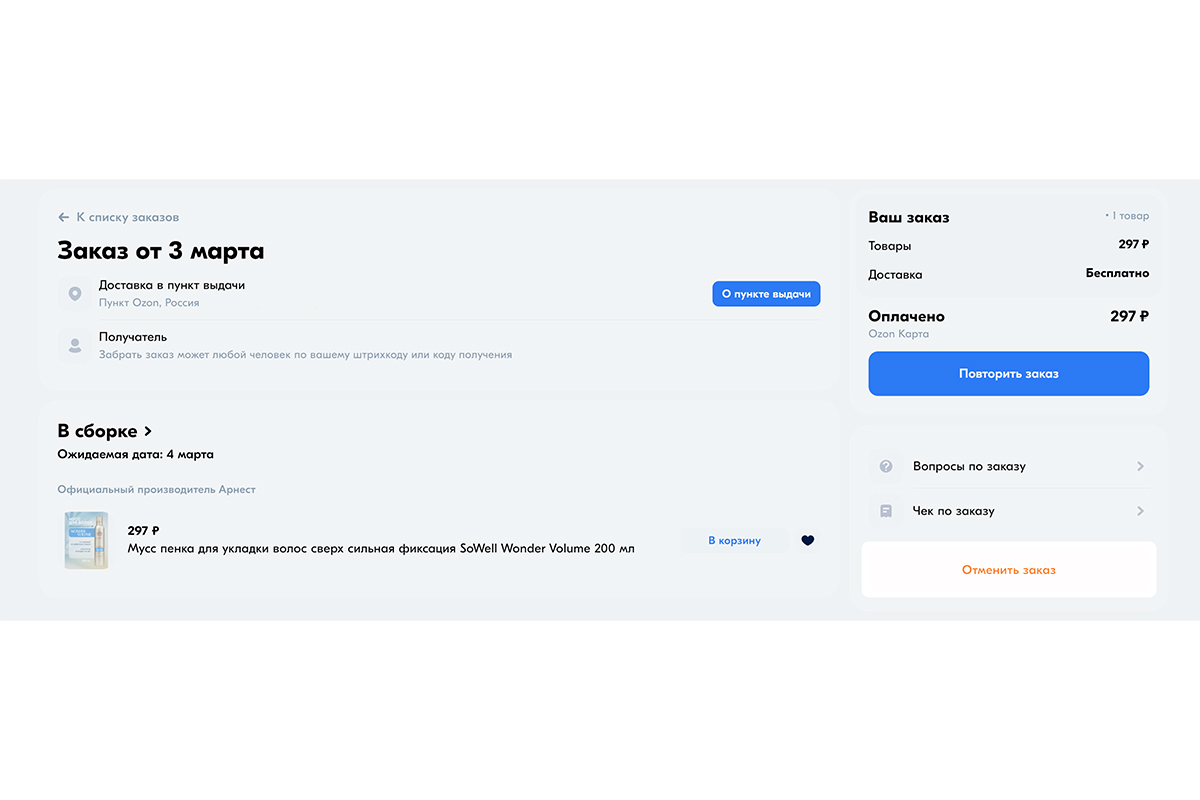This screenshot has height=800, width=1200.
Task: Go back via К списку заказов link
Action: pos(128,217)
